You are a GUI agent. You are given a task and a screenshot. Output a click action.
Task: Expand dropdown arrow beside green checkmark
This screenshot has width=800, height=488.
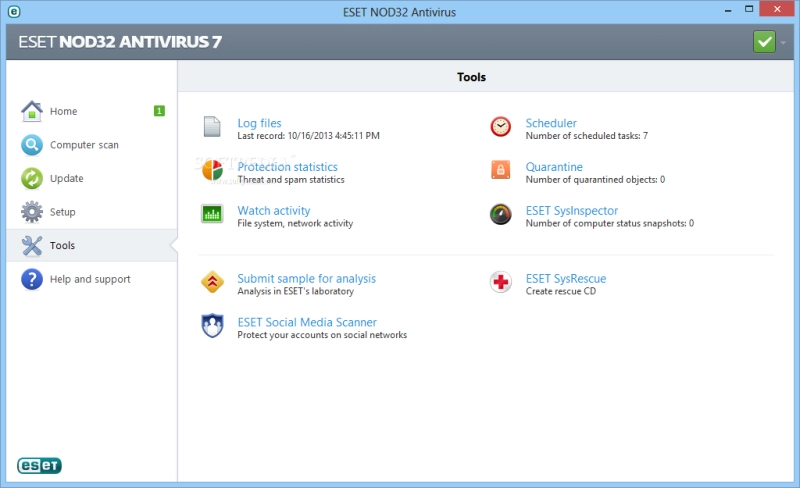coord(783,42)
